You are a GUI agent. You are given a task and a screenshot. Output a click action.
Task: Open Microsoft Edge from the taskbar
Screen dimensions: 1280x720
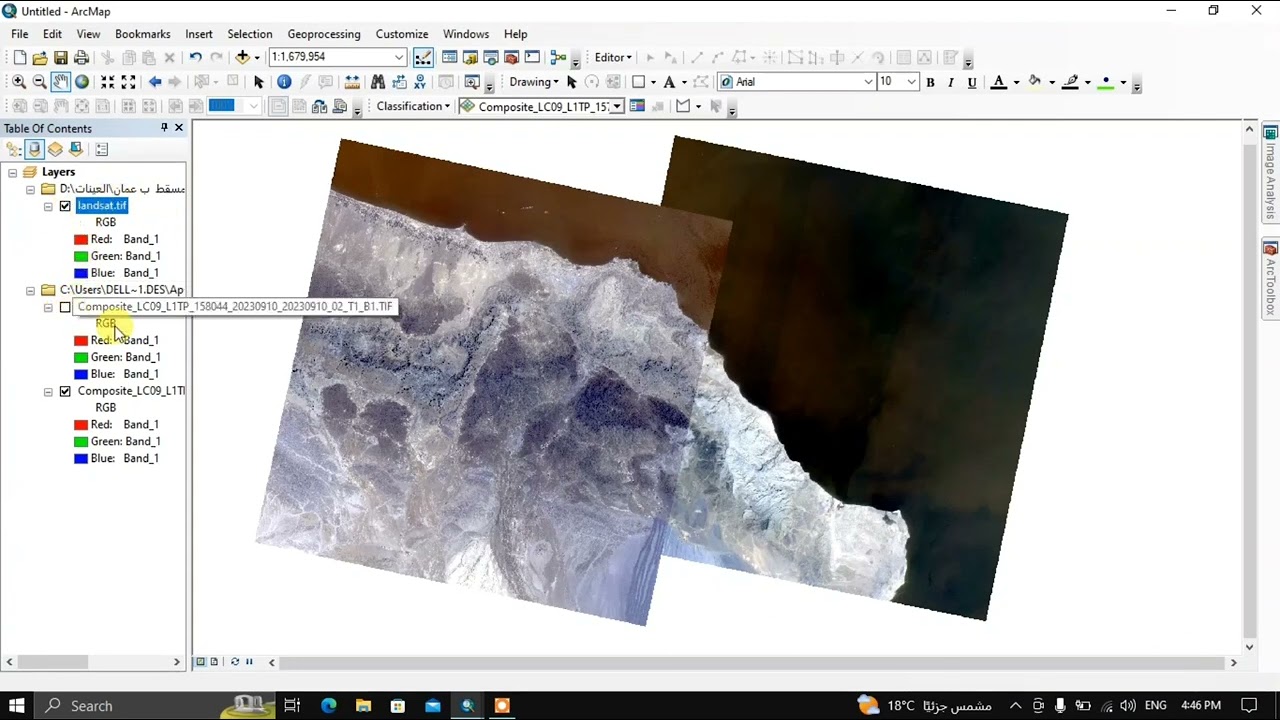tap(328, 706)
